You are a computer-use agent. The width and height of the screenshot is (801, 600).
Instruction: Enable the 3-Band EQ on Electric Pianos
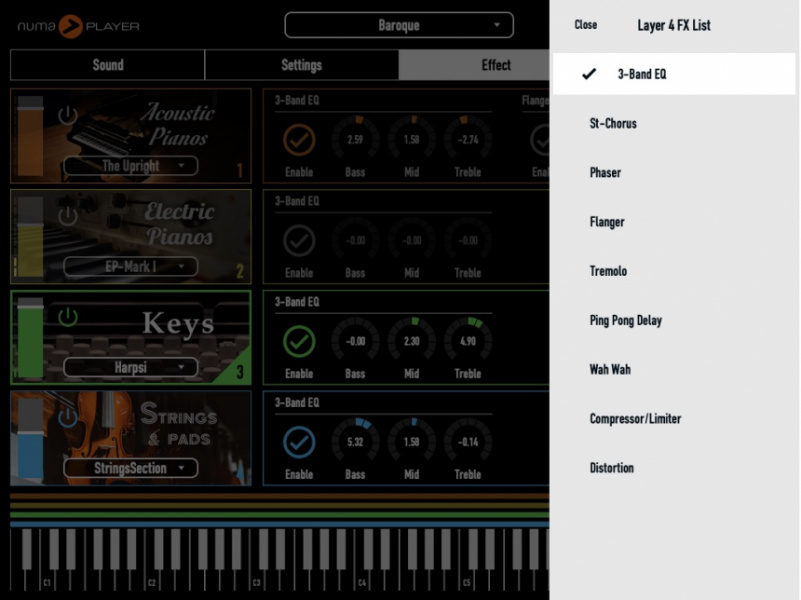coord(299,240)
